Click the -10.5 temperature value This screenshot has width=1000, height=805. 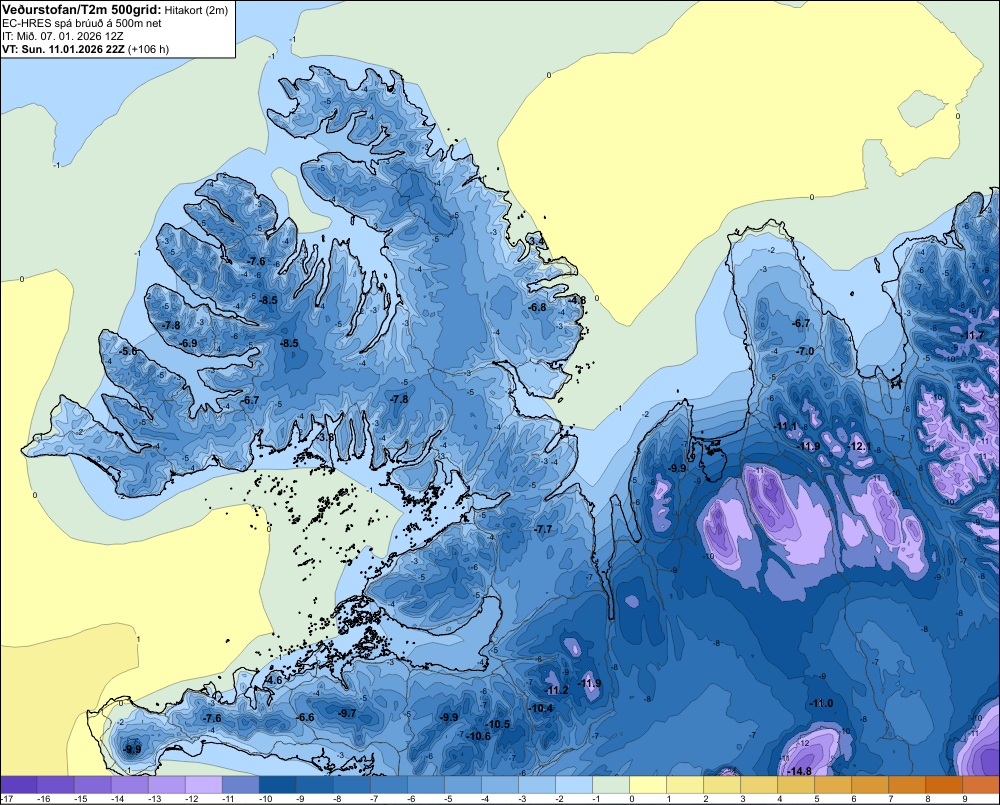click(x=498, y=724)
